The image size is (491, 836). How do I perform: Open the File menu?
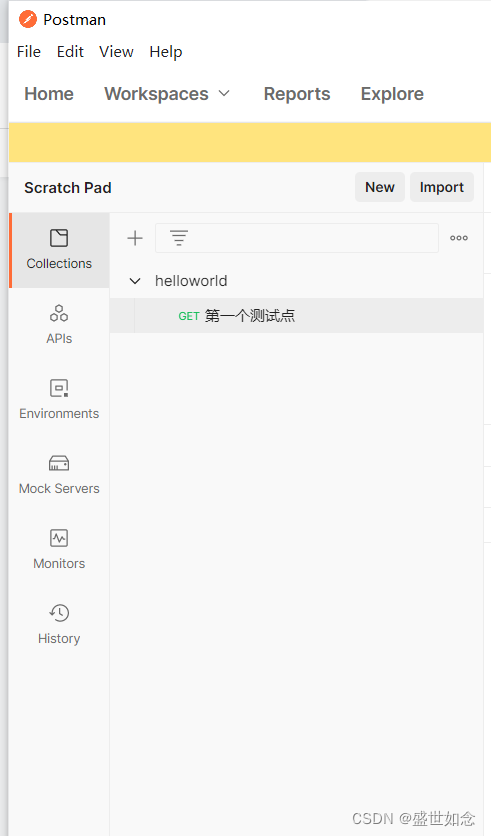click(x=29, y=52)
